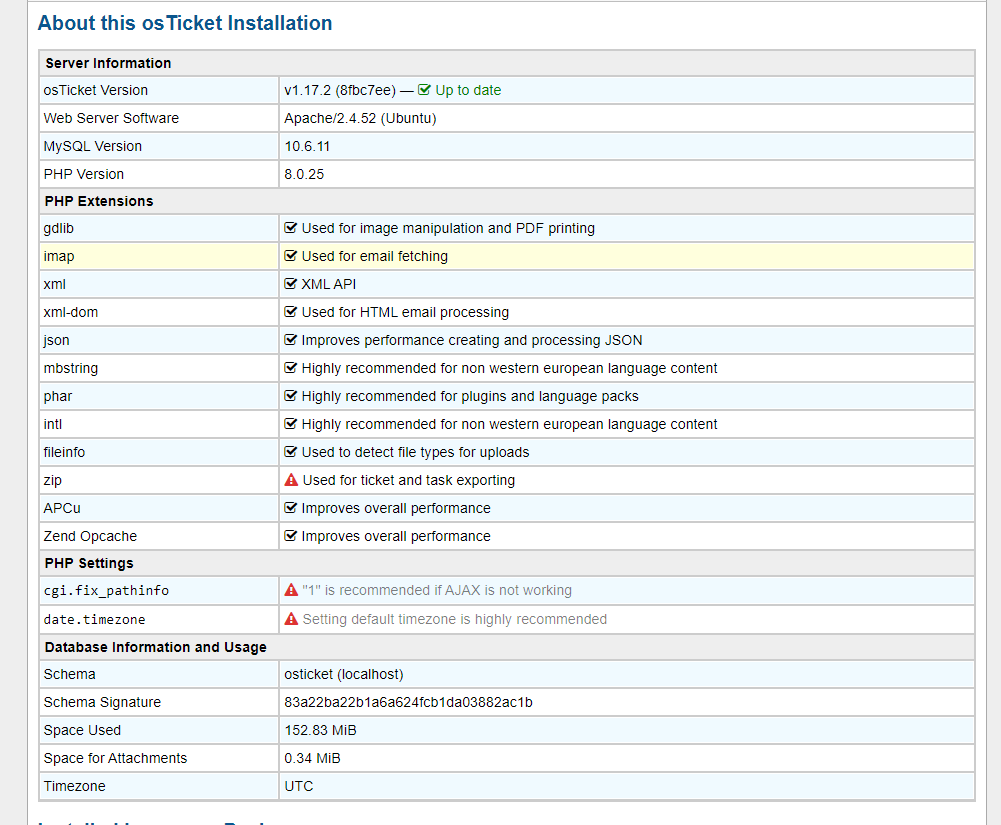Screen dimensions: 1001x825
Task: Click the checkmark in the mbstring row
Action: point(291,368)
